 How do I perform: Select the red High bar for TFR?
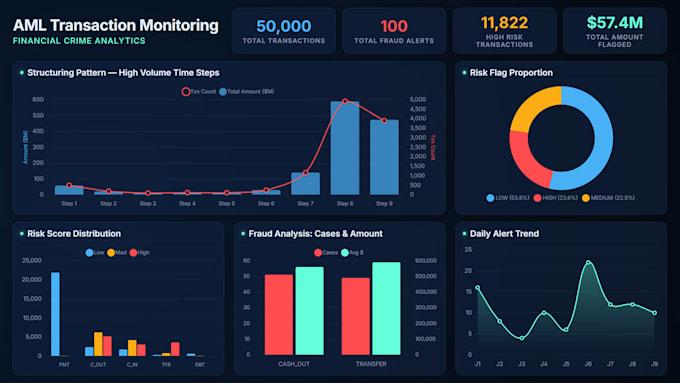click(175, 349)
